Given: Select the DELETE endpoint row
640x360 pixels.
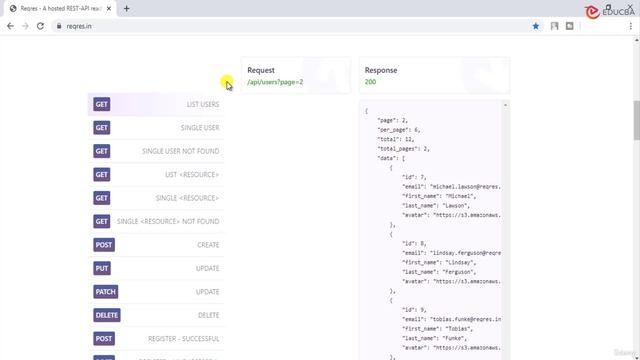Looking at the screenshot, I should [156, 316].
